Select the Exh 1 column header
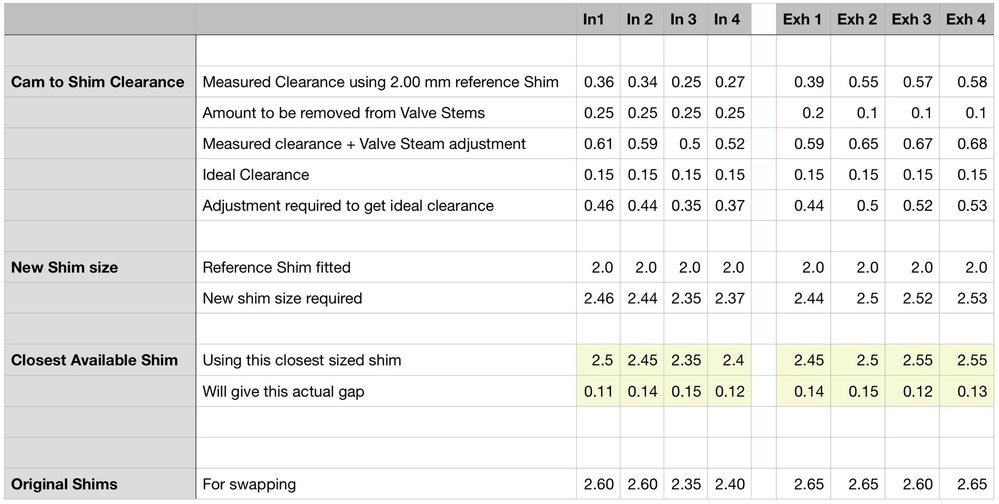Screen dimensions: 999x504 pyautogui.click(x=803, y=19)
